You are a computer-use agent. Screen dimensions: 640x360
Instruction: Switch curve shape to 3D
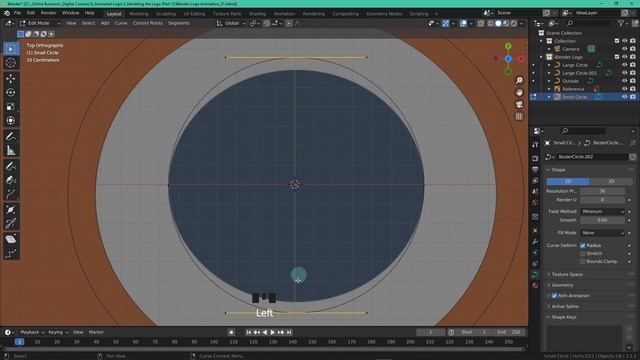coord(611,181)
